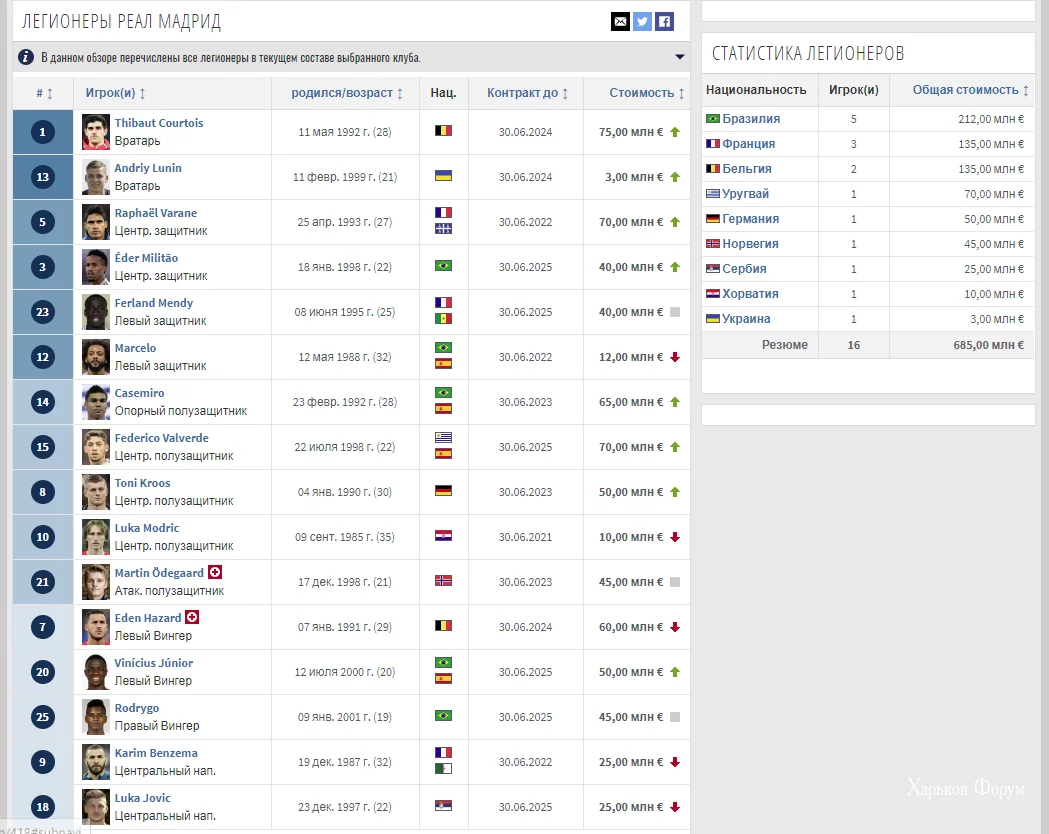Open Германия in legionnaire statistics

[751, 219]
